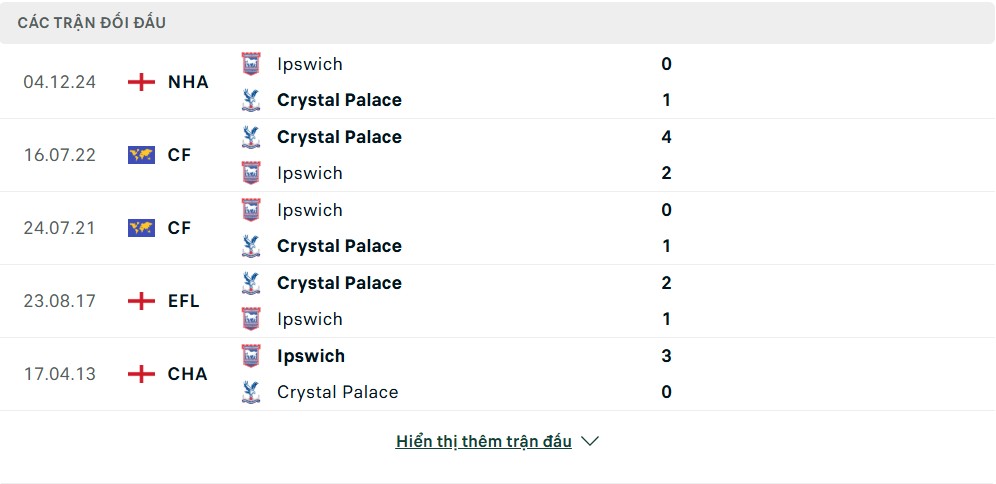This screenshot has height=484, width=996.
Task: Click Crystal Palace crest in 16.07.22 match
Action: click(x=251, y=137)
